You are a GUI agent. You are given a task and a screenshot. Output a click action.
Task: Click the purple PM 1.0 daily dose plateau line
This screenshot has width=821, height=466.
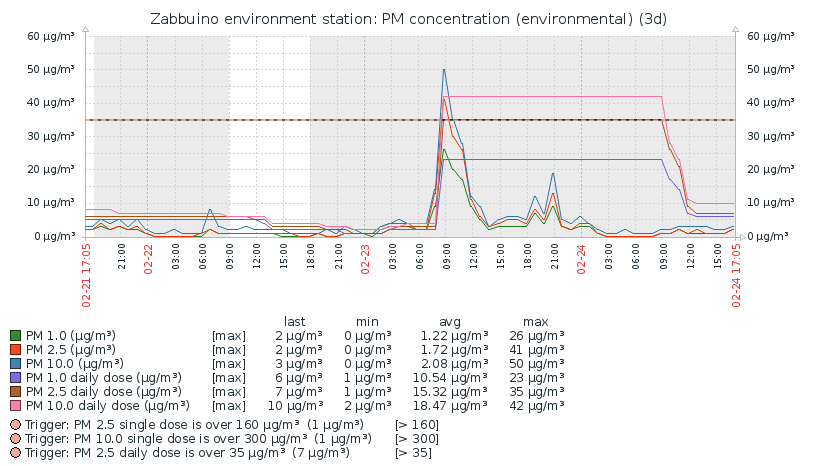tap(552, 159)
